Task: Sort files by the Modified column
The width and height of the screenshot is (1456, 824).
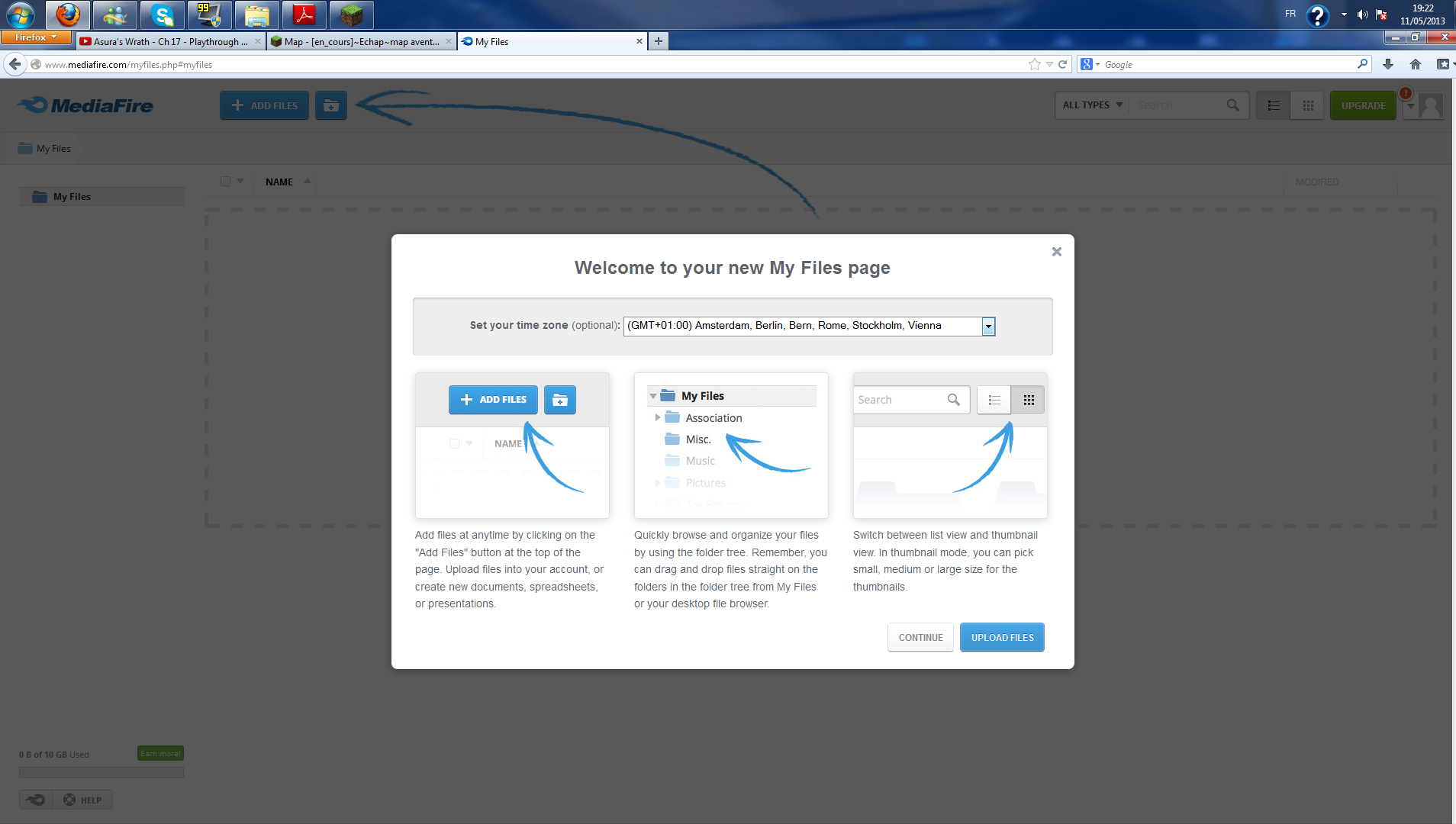Action: (1317, 182)
